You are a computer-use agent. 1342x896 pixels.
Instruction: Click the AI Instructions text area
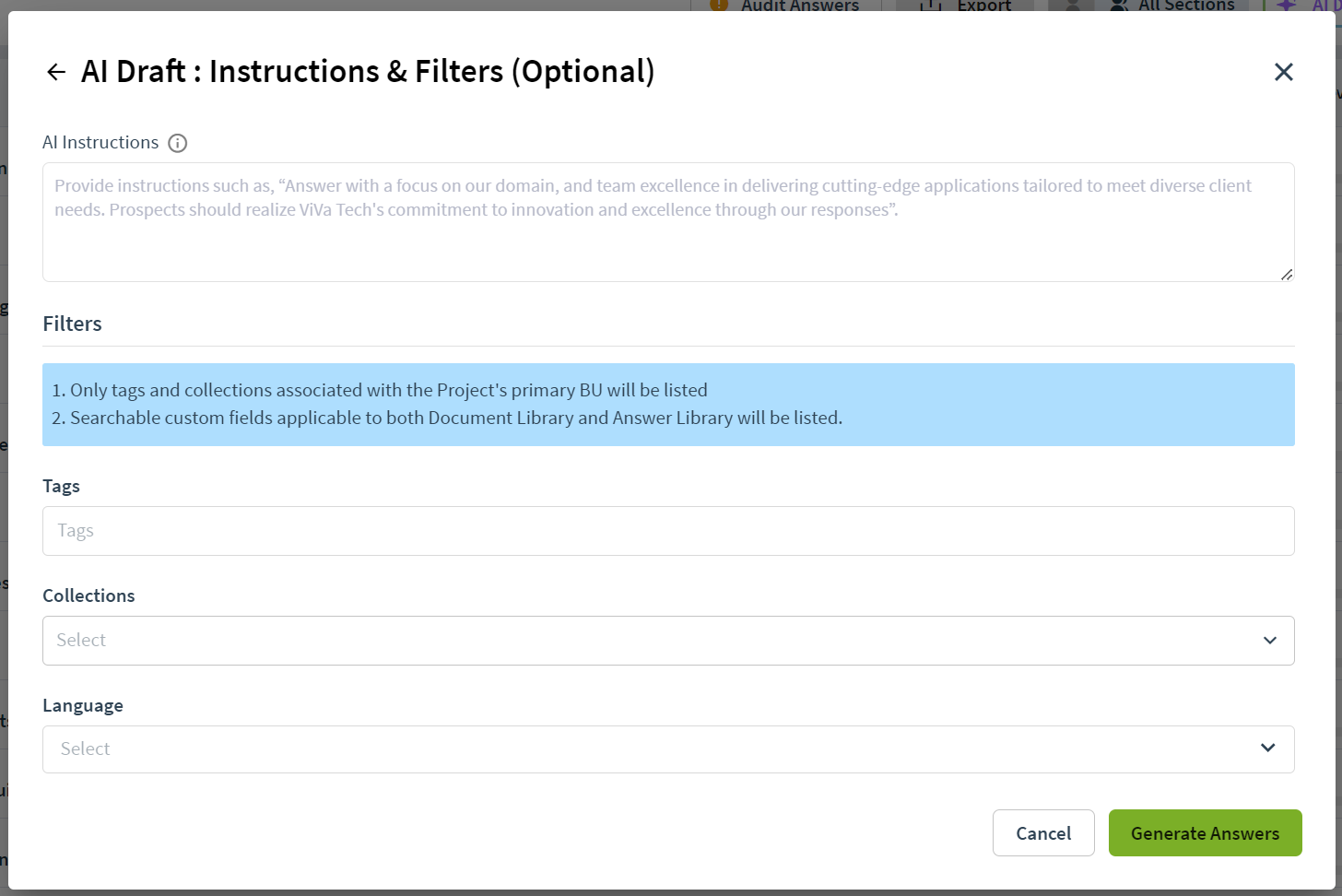(x=668, y=222)
